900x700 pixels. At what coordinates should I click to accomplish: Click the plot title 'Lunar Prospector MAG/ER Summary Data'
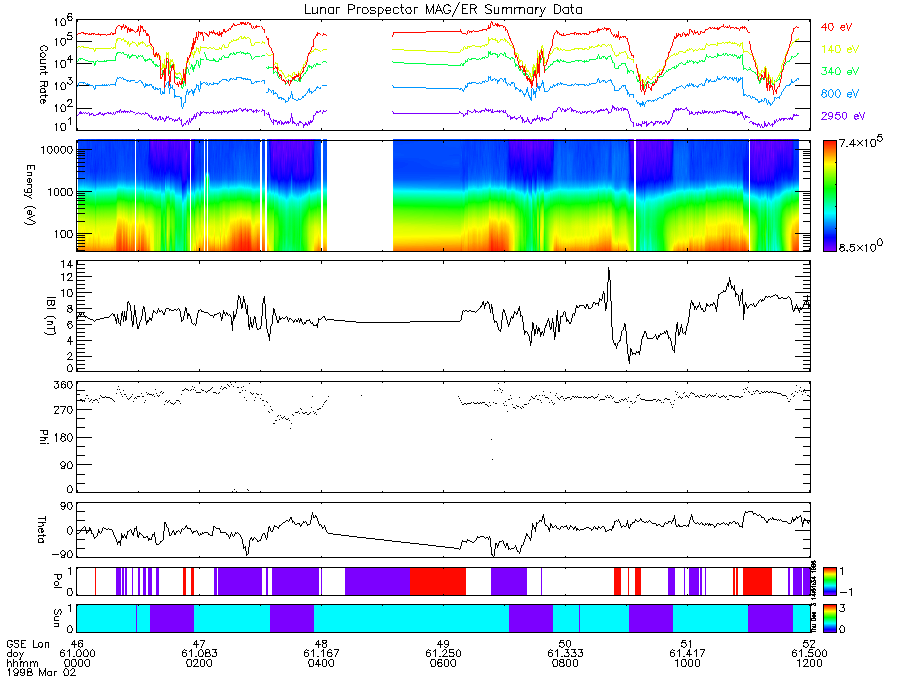[x=443, y=9]
